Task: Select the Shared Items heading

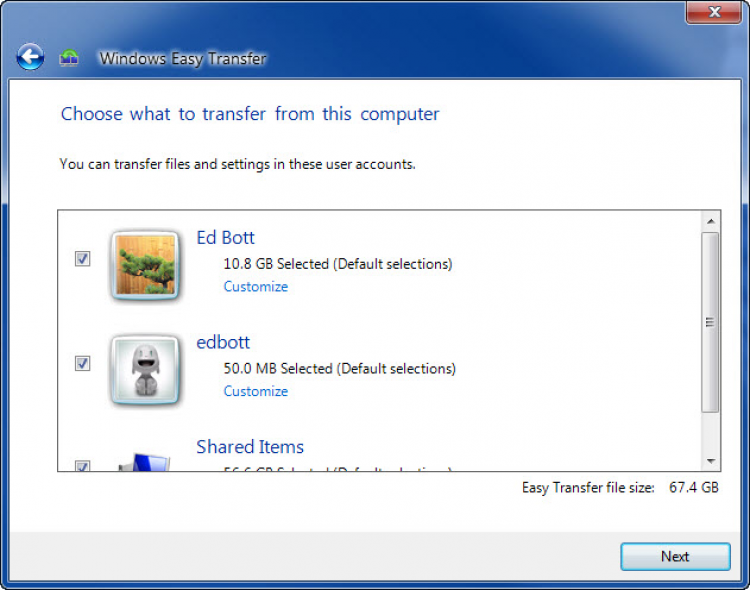Action: [x=250, y=447]
